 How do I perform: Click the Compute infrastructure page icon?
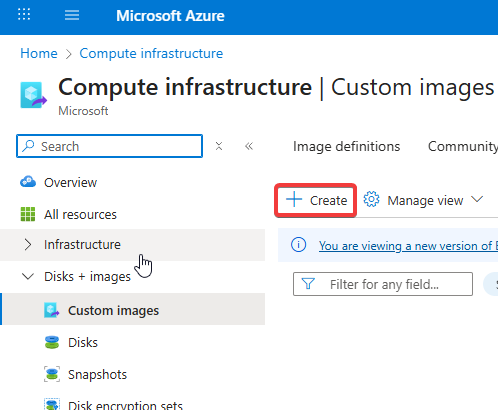click(33, 95)
